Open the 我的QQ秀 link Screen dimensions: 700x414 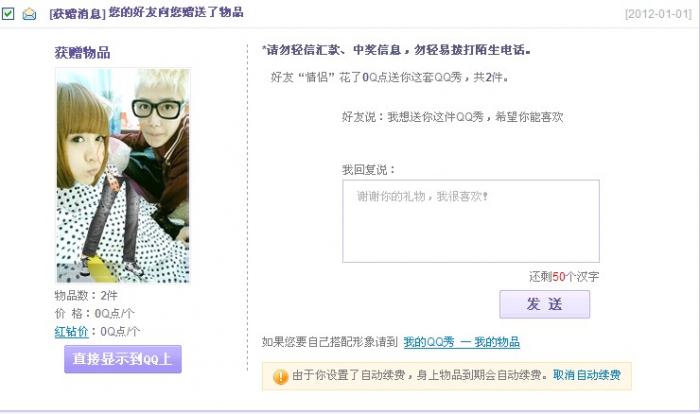(429, 343)
